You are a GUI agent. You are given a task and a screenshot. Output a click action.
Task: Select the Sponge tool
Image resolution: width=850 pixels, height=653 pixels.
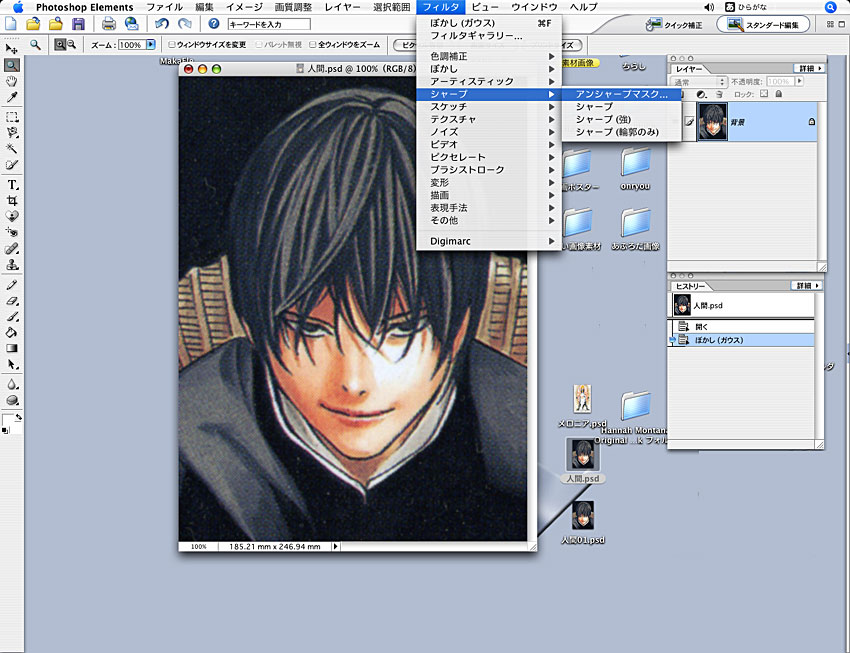[x=11, y=400]
